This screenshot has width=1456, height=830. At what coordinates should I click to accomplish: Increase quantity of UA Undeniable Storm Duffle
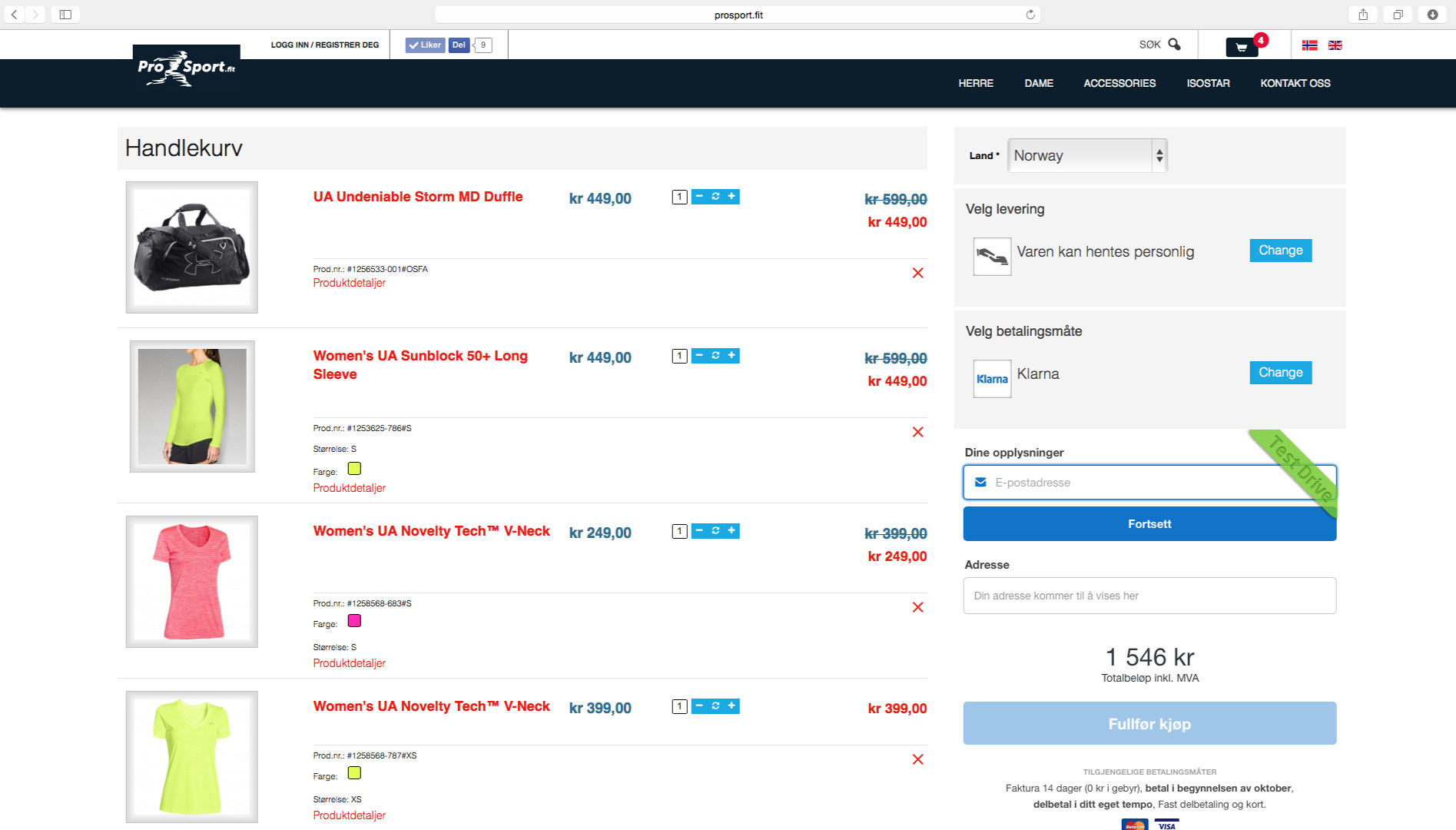point(731,197)
